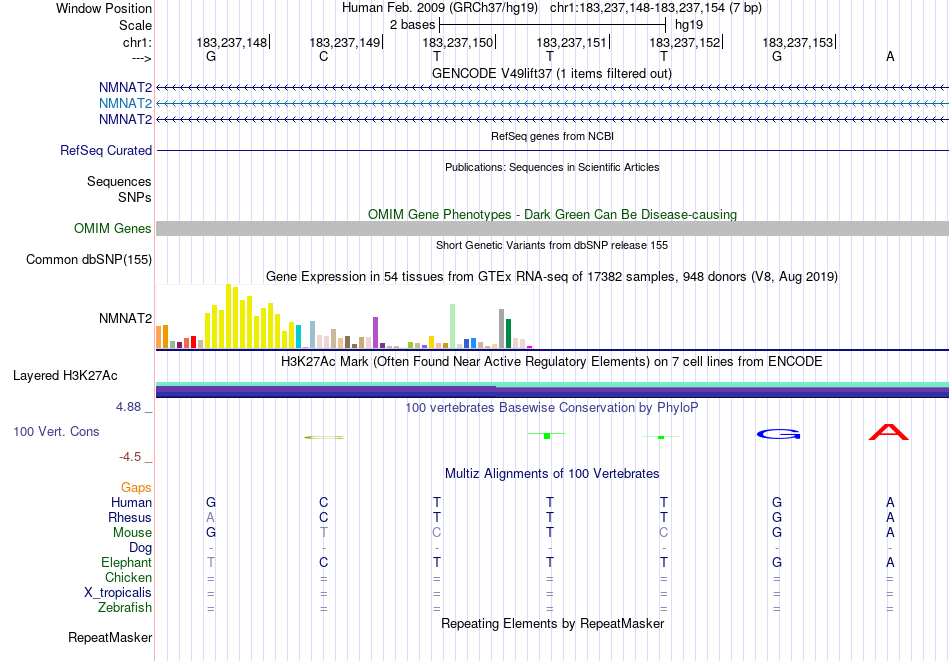Click the SNPs track label

click(135, 197)
